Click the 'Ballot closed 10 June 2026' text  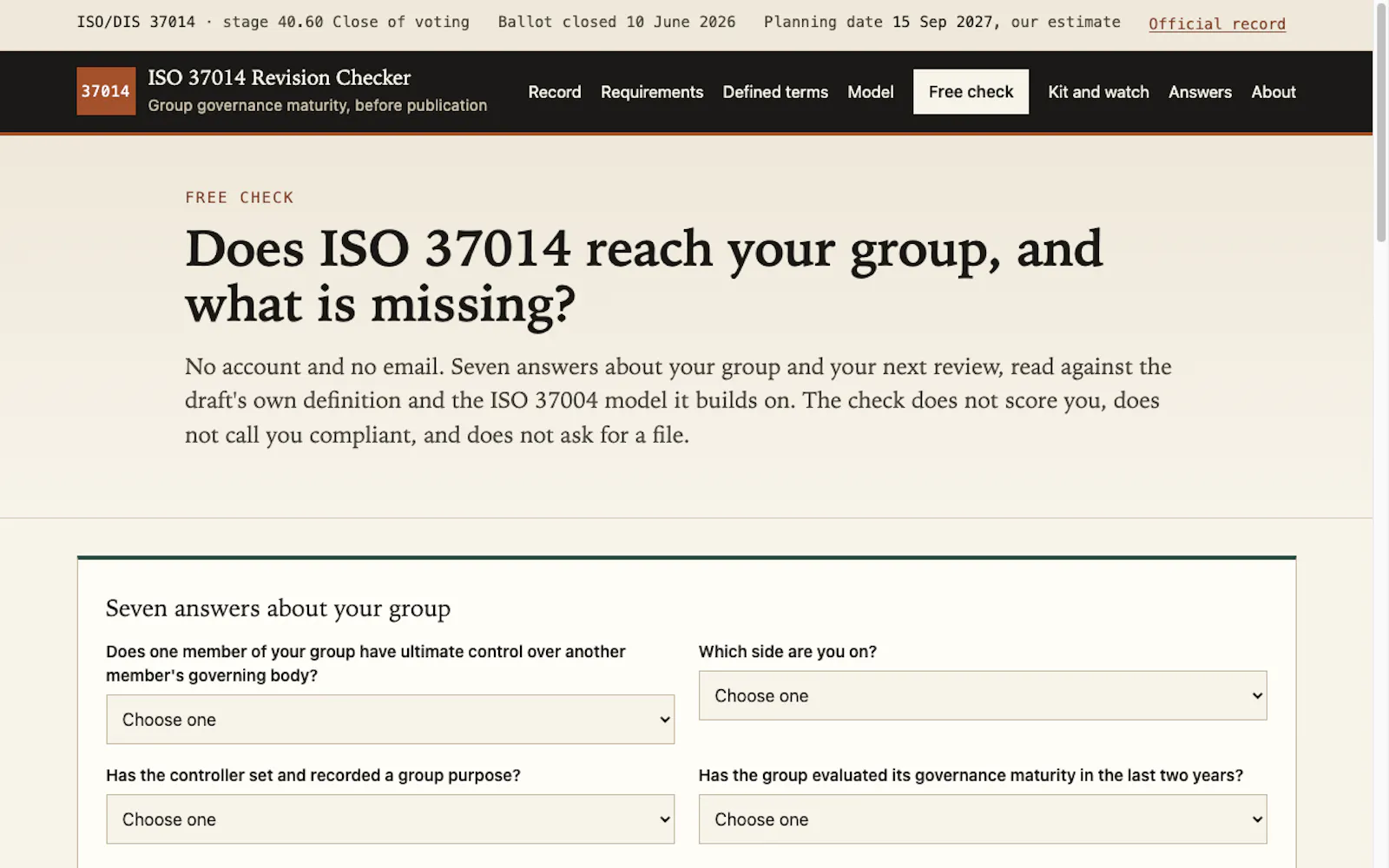616,22
